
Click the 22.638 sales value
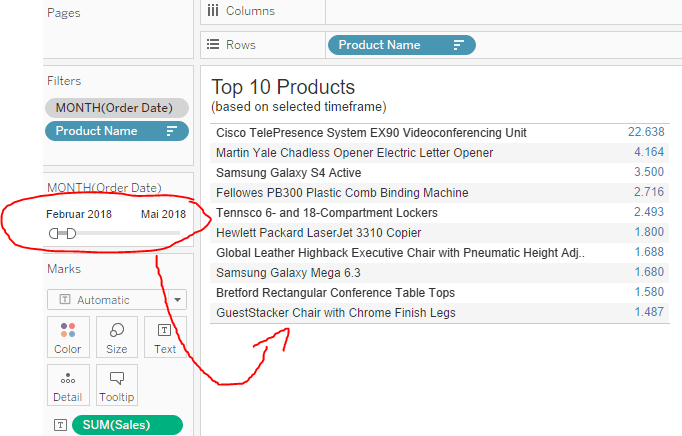[646, 132]
